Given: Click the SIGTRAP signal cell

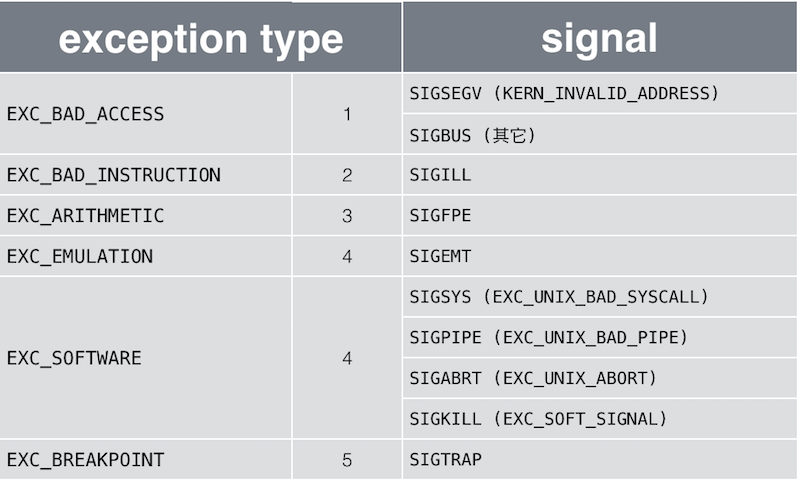Looking at the screenshot, I should click(446, 460).
